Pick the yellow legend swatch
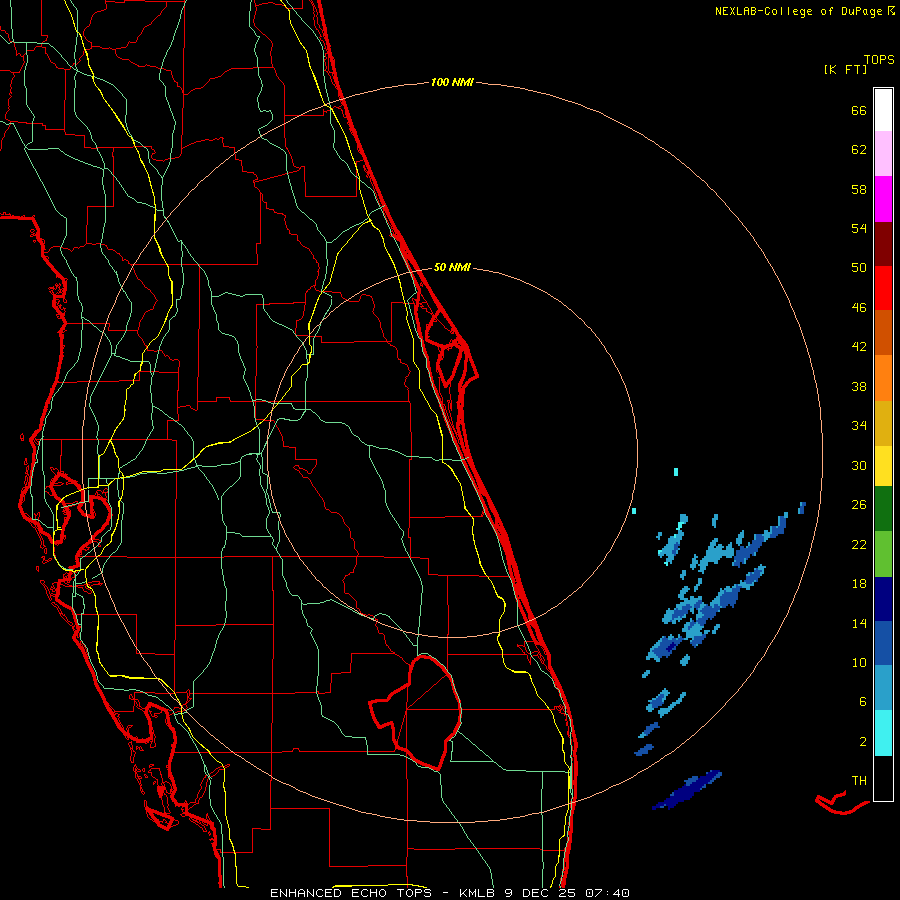900x900 pixels. coord(883,465)
